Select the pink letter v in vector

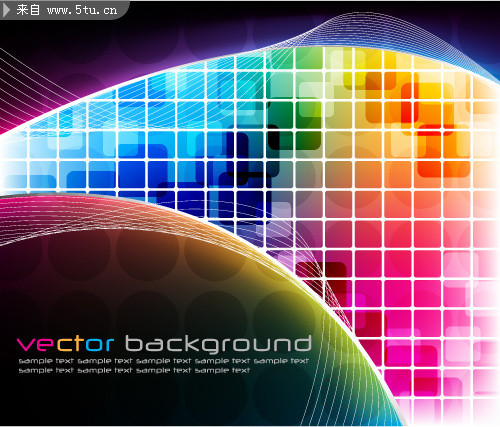tap(25, 345)
